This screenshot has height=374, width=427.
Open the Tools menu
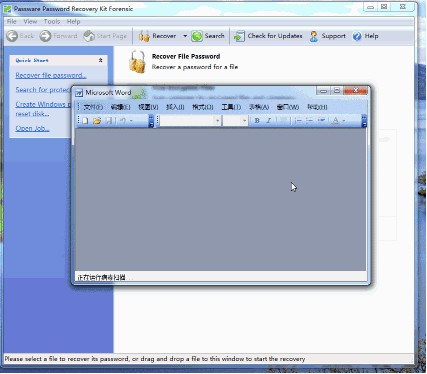(x=52, y=22)
